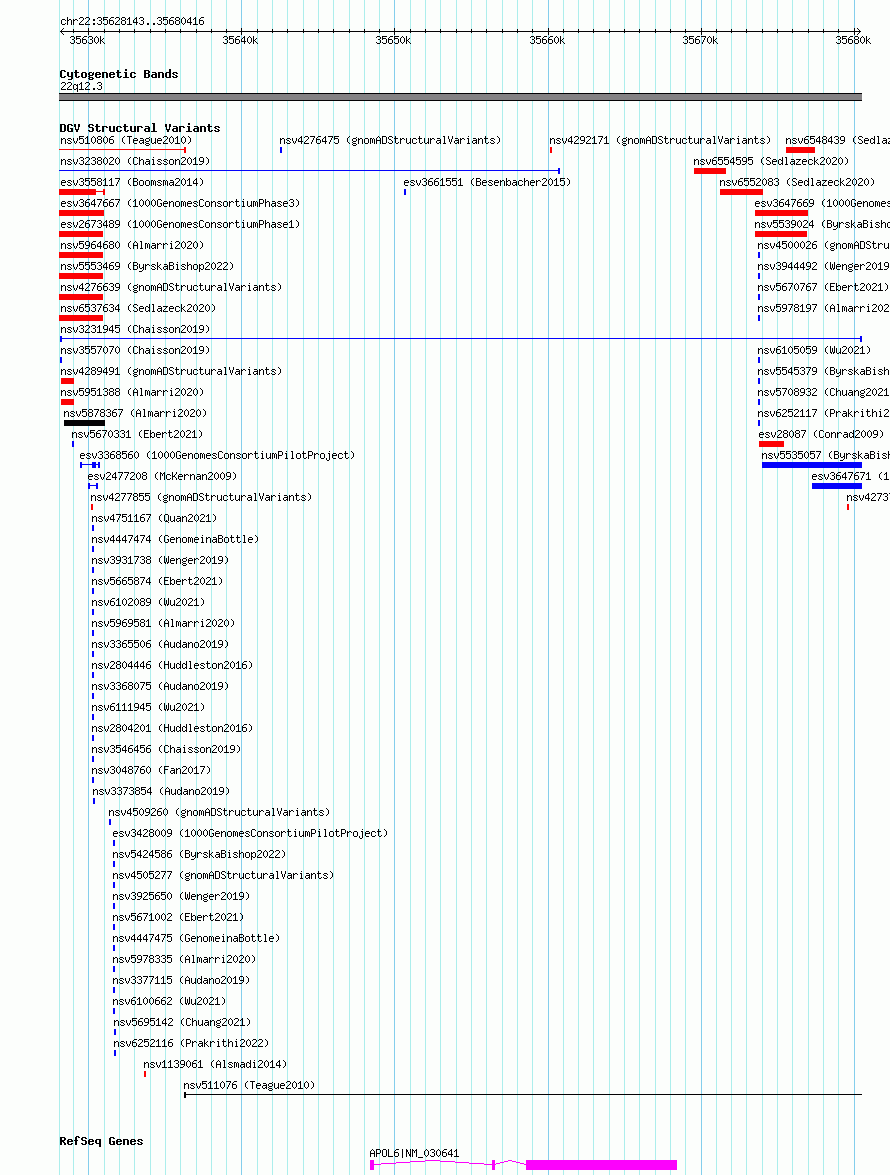The width and height of the screenshot is (890, 1175).
Task: Click esv2477208 (McKernan2009) label
Action: (162, 476)
